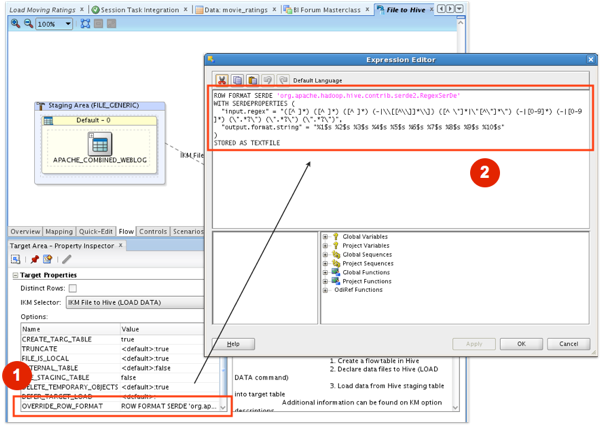Open the IKM Selector dropdown
600x425 pixels.
(135, 303)
